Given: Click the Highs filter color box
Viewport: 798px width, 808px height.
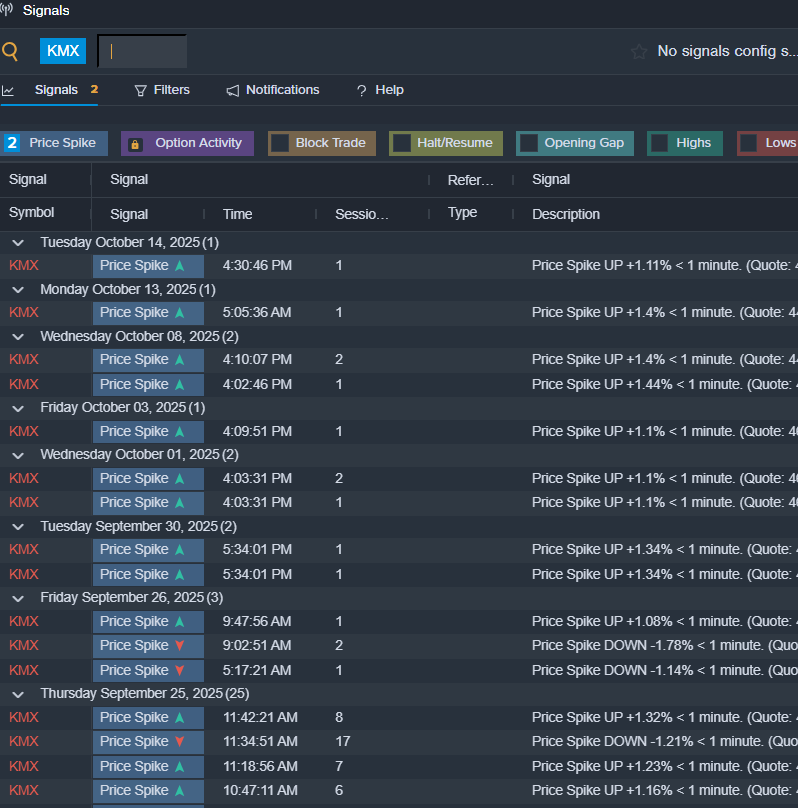Looking at the screenshot, I should point(660,143).
